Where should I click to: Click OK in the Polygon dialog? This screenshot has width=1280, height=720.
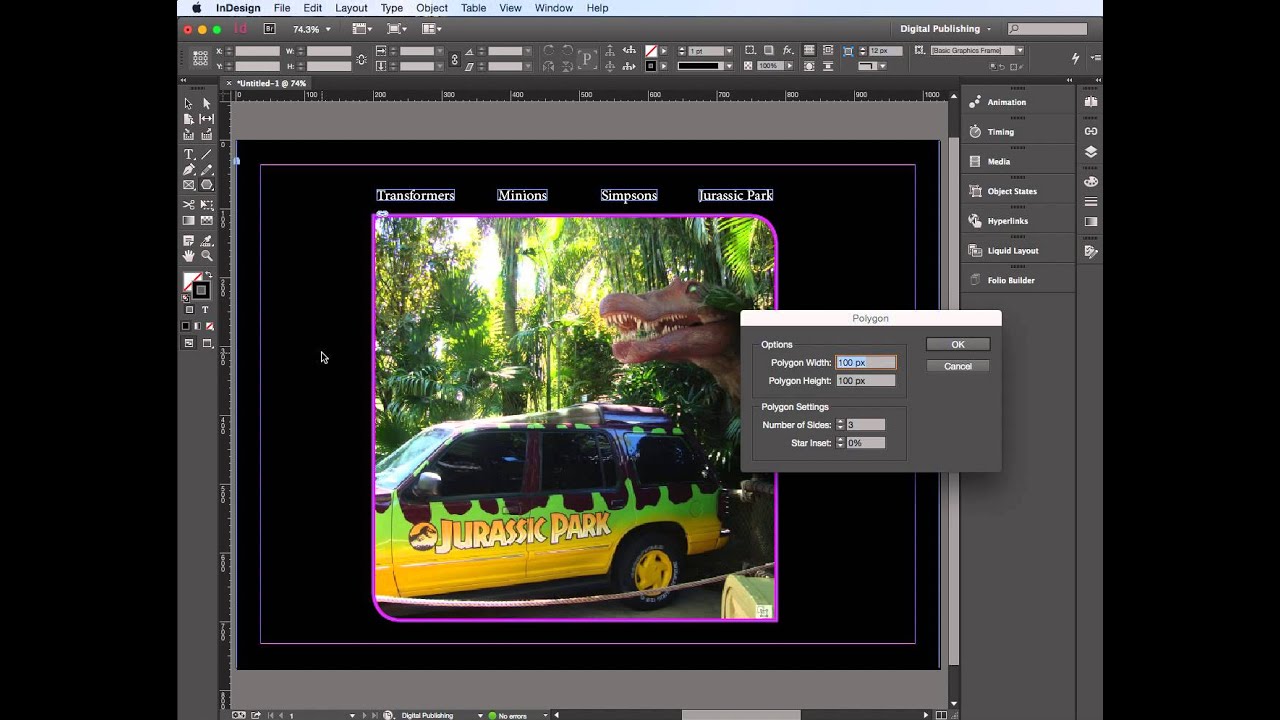tap(958, 344)
